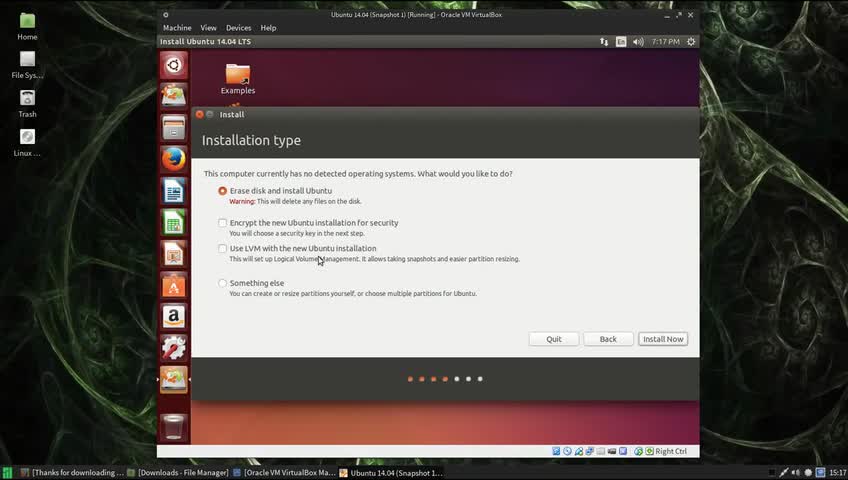The image size is (848, 480).
Task: Open LibreOffice Impress from the launcher
Action: point(174,254)
